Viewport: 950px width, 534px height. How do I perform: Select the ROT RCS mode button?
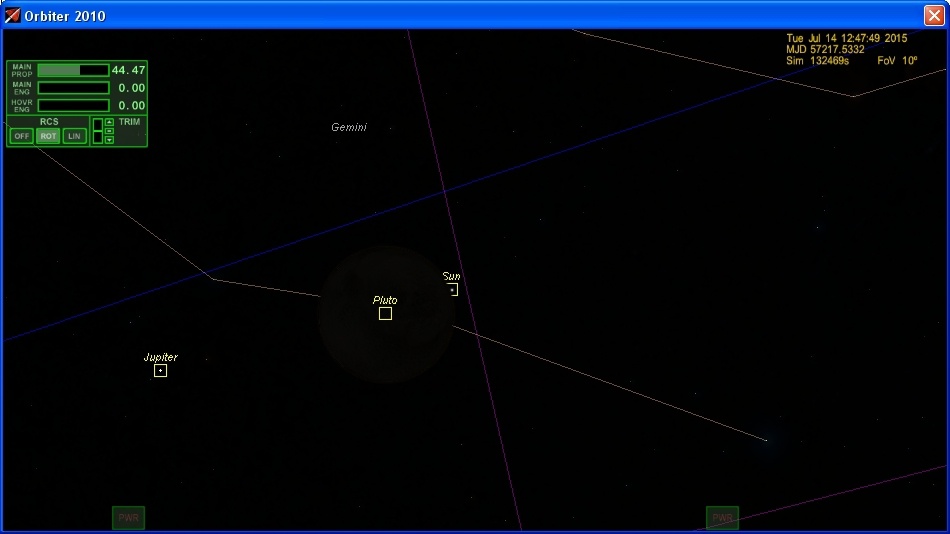click(x=48, y=136)
